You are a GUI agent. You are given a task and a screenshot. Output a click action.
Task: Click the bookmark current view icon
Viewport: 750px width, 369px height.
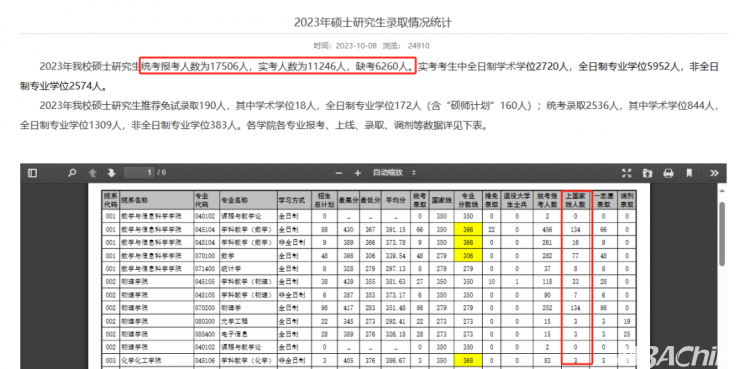click(x=689, y=173)
